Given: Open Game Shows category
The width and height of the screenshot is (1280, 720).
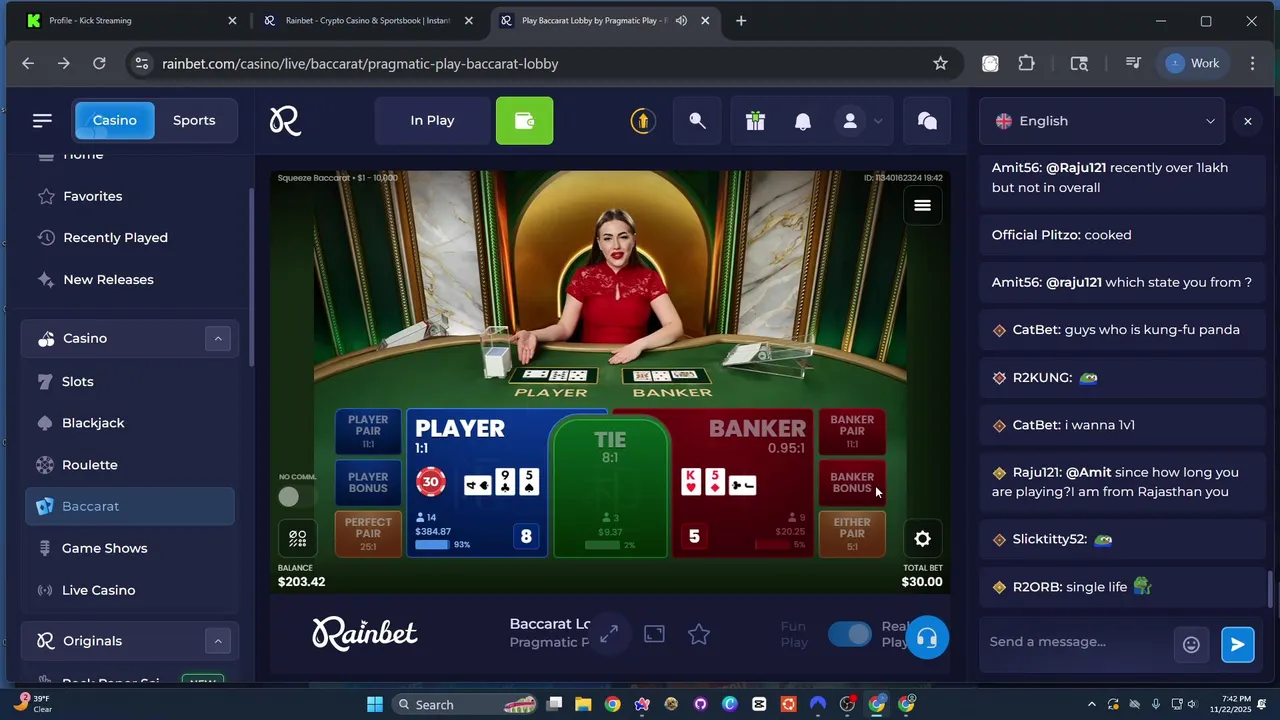Looking at the screenshot, I should [130, 548].
